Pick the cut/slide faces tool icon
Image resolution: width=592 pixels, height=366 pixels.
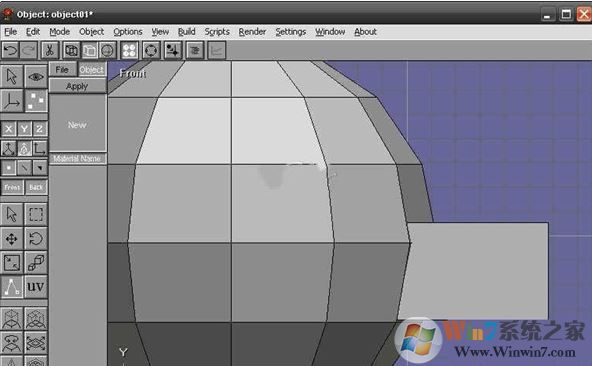pyautogui.click(x=36, y=343)
